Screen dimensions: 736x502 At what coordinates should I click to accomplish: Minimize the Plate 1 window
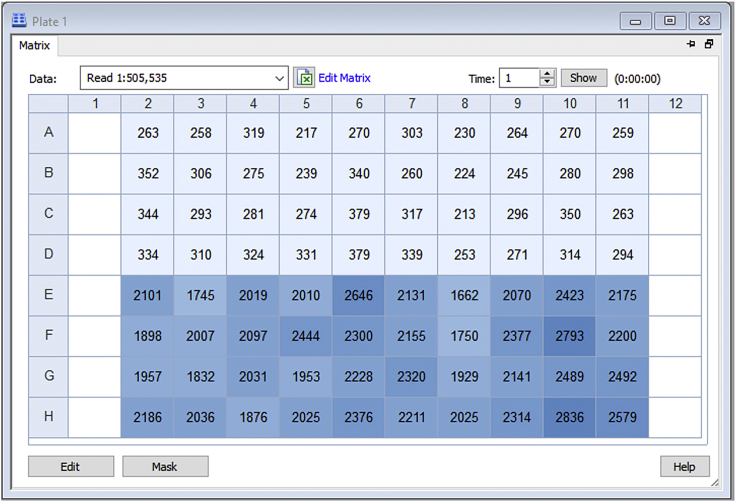pos(636,20)
